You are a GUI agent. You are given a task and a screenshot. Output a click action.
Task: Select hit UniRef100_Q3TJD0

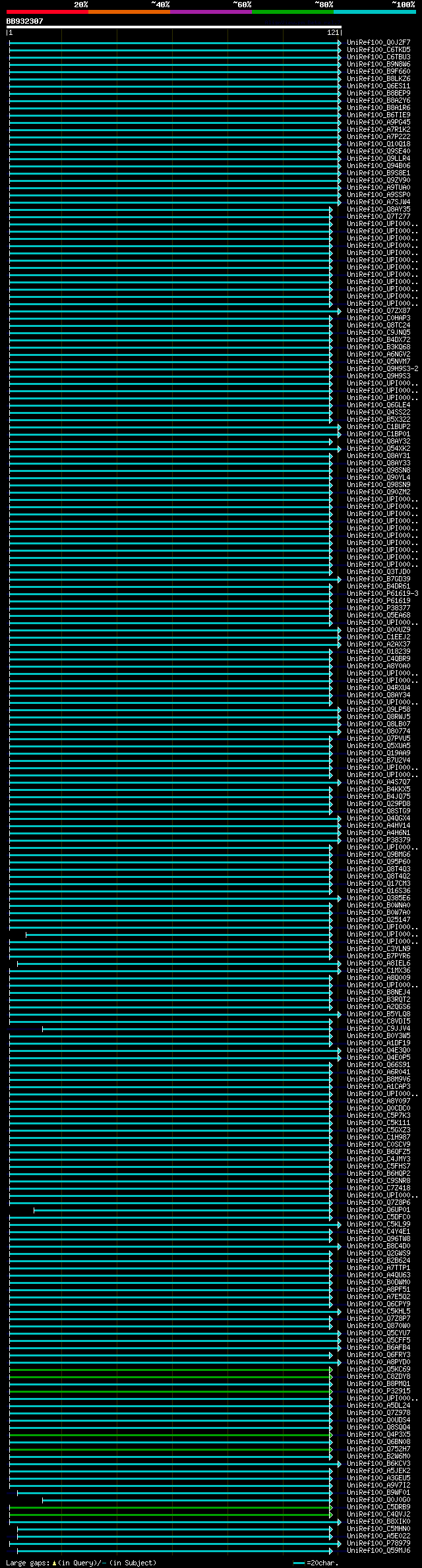click(378, 571)
